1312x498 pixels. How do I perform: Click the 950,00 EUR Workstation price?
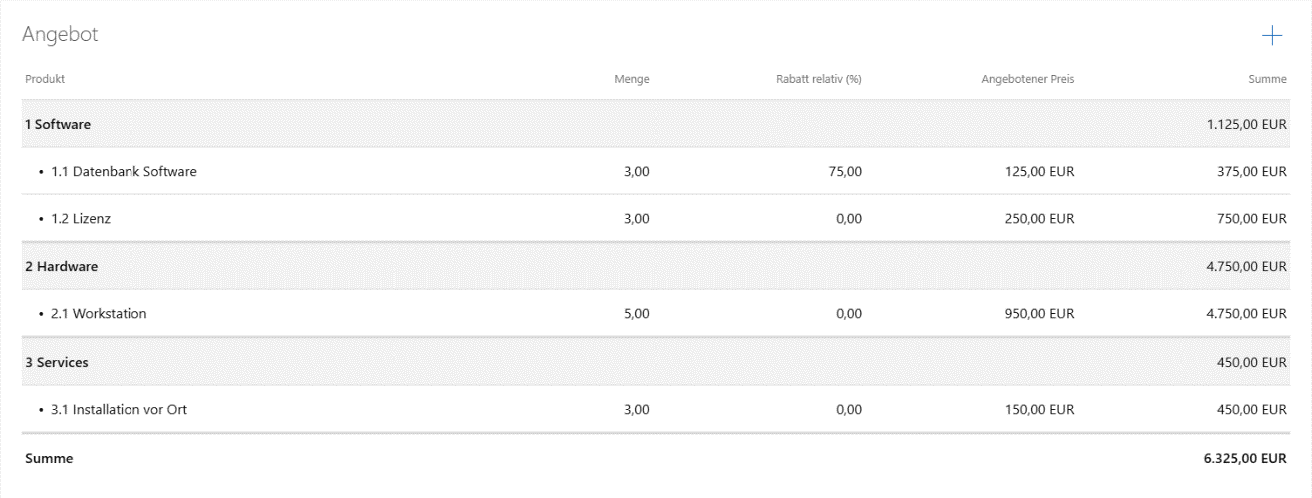click(x=1040, y=314)
